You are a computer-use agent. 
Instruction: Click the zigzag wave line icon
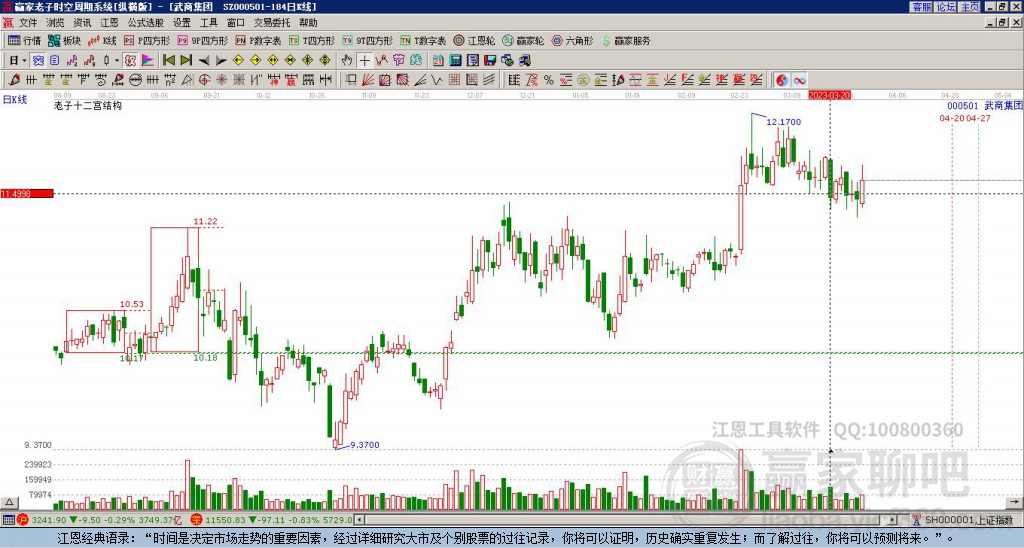[x=436, y=80]
